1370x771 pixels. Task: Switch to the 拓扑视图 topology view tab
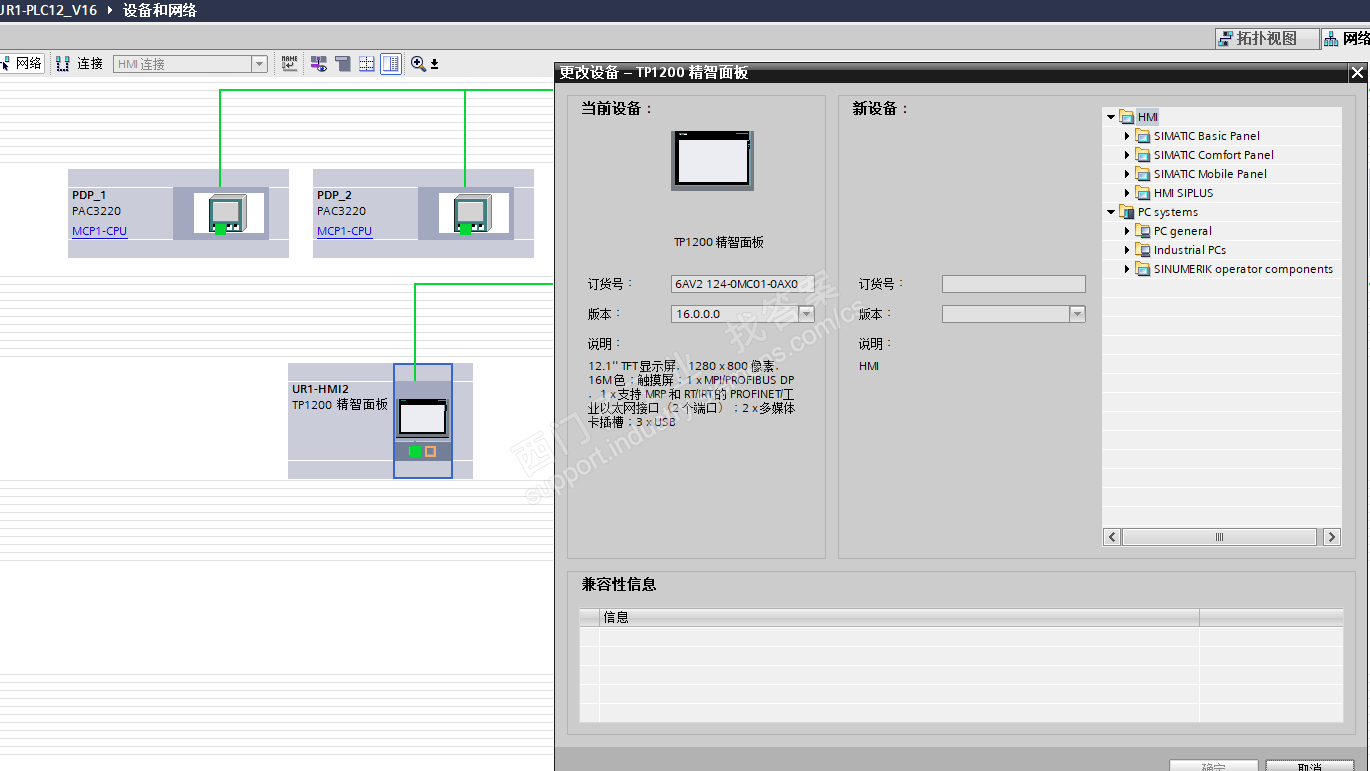(x=1266, y=38)
